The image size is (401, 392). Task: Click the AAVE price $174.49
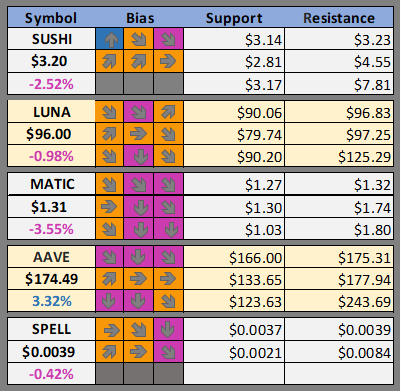(51, 279)
